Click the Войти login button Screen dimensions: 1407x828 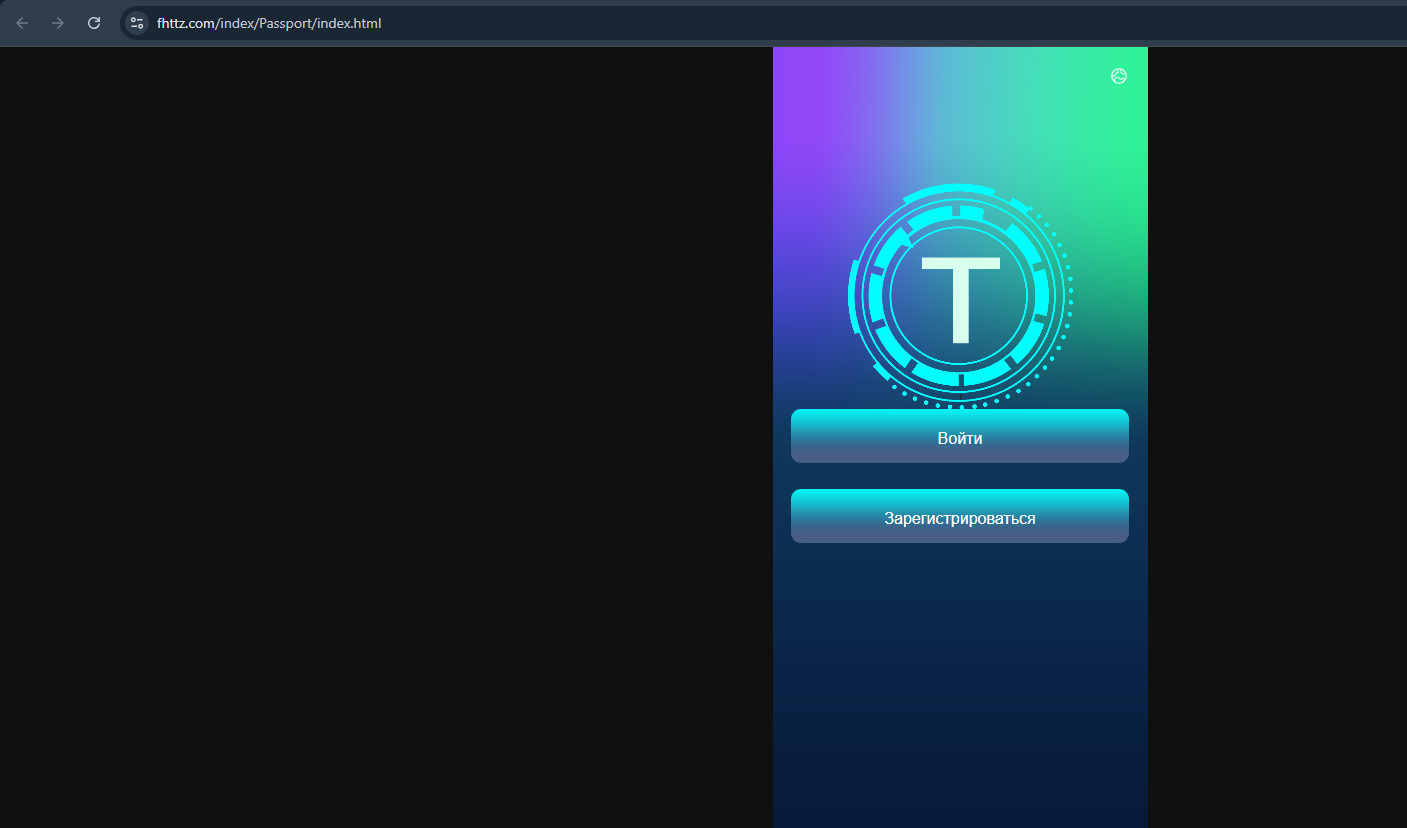coord(959,436)
